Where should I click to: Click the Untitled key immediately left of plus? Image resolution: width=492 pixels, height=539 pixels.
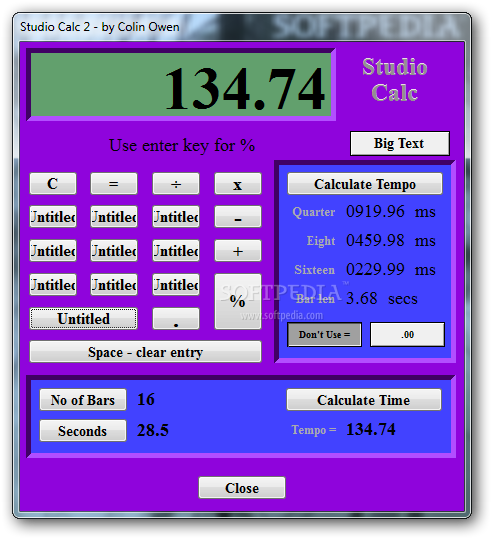[176, 251]
